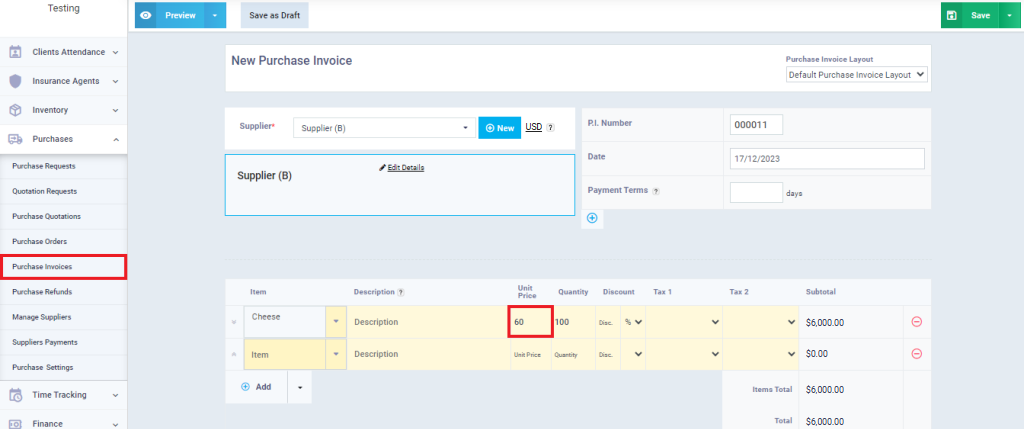Click the Edit Details link
Screen dimensions: 1024x429
[x=402, y=167]
